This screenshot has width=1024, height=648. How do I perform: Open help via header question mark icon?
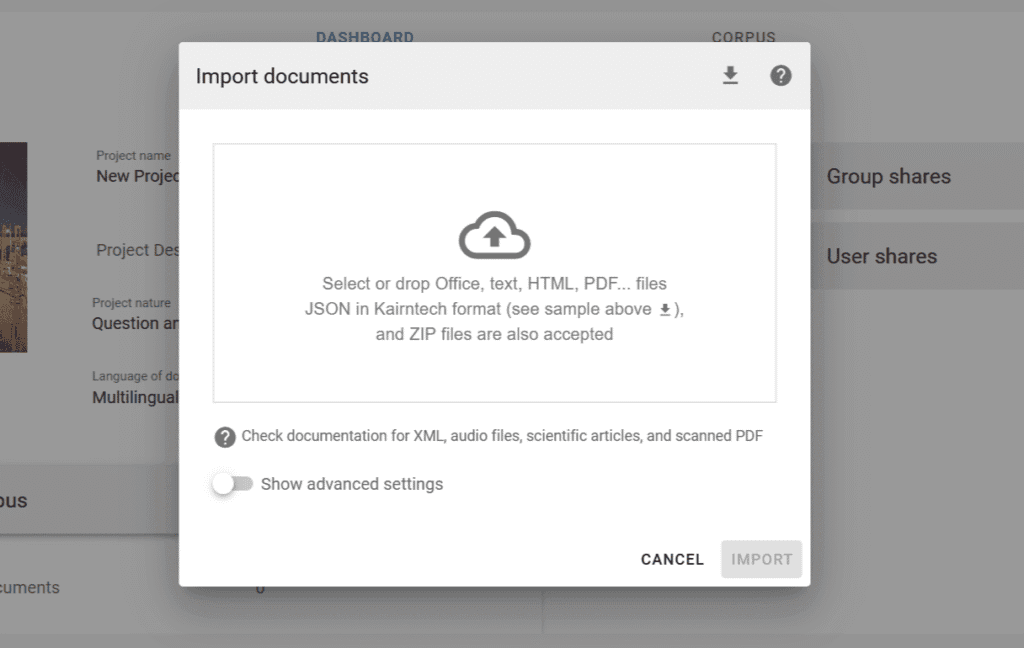[781, 76]
